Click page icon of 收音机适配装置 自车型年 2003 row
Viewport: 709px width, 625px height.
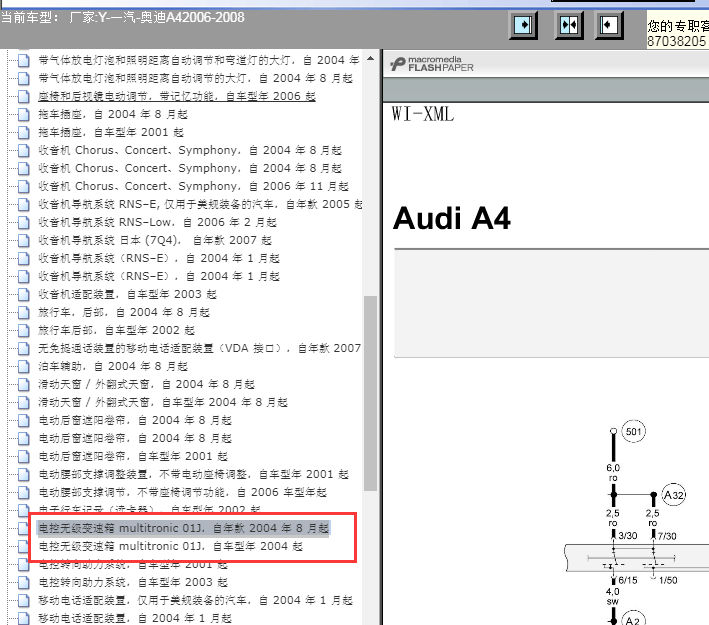pyautogui.click(x=24, y=294)
